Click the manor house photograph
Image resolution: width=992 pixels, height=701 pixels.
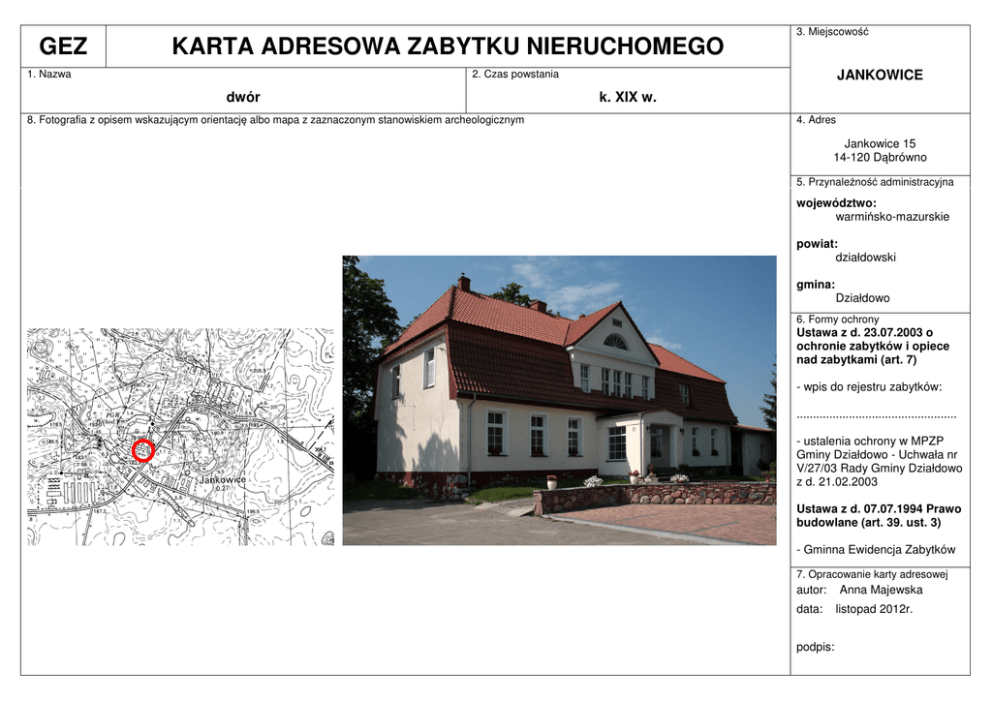(559, 400)
